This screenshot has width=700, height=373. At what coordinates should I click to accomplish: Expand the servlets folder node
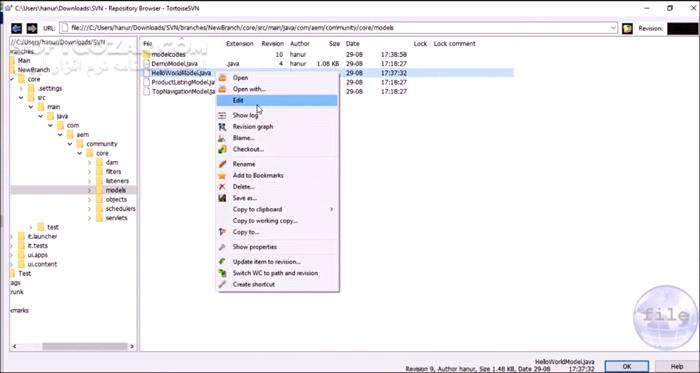90,218
